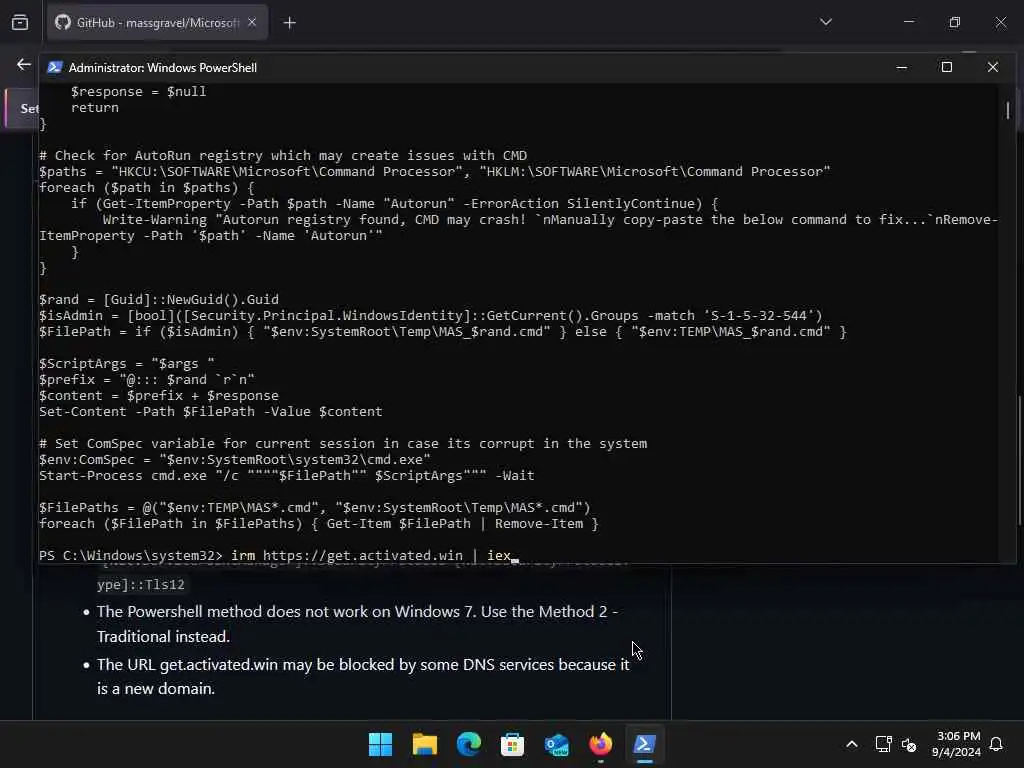Image resolution: width=1024 pixels, height=768 pixels.
Task: Close the Administrator PowerShell window
Action: [993, 67]
